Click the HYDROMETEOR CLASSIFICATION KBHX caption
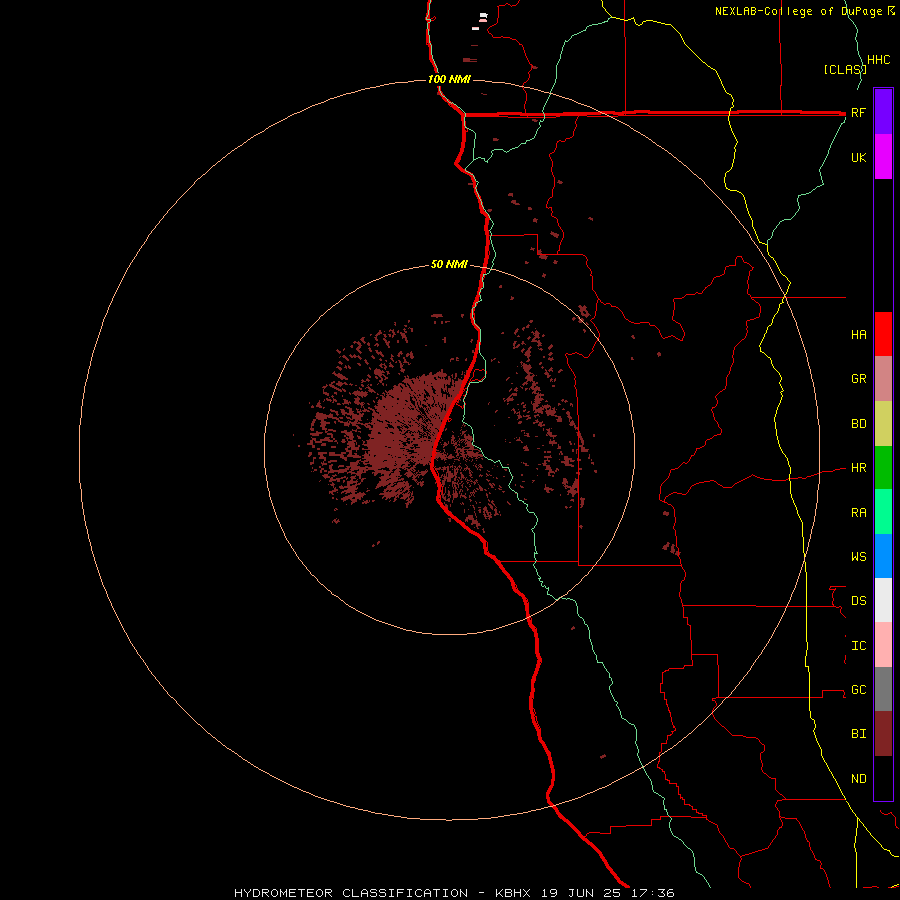Screen dimensions: 900x900 (x=454, y=893)
